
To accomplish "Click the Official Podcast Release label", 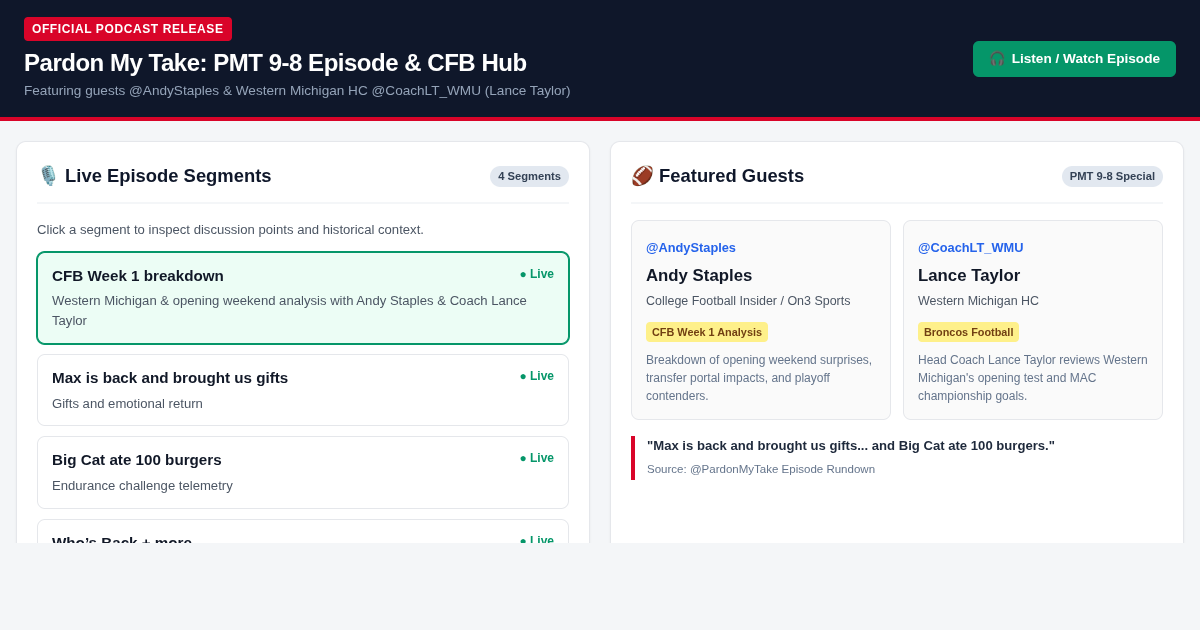I will [x=128, y=29].
